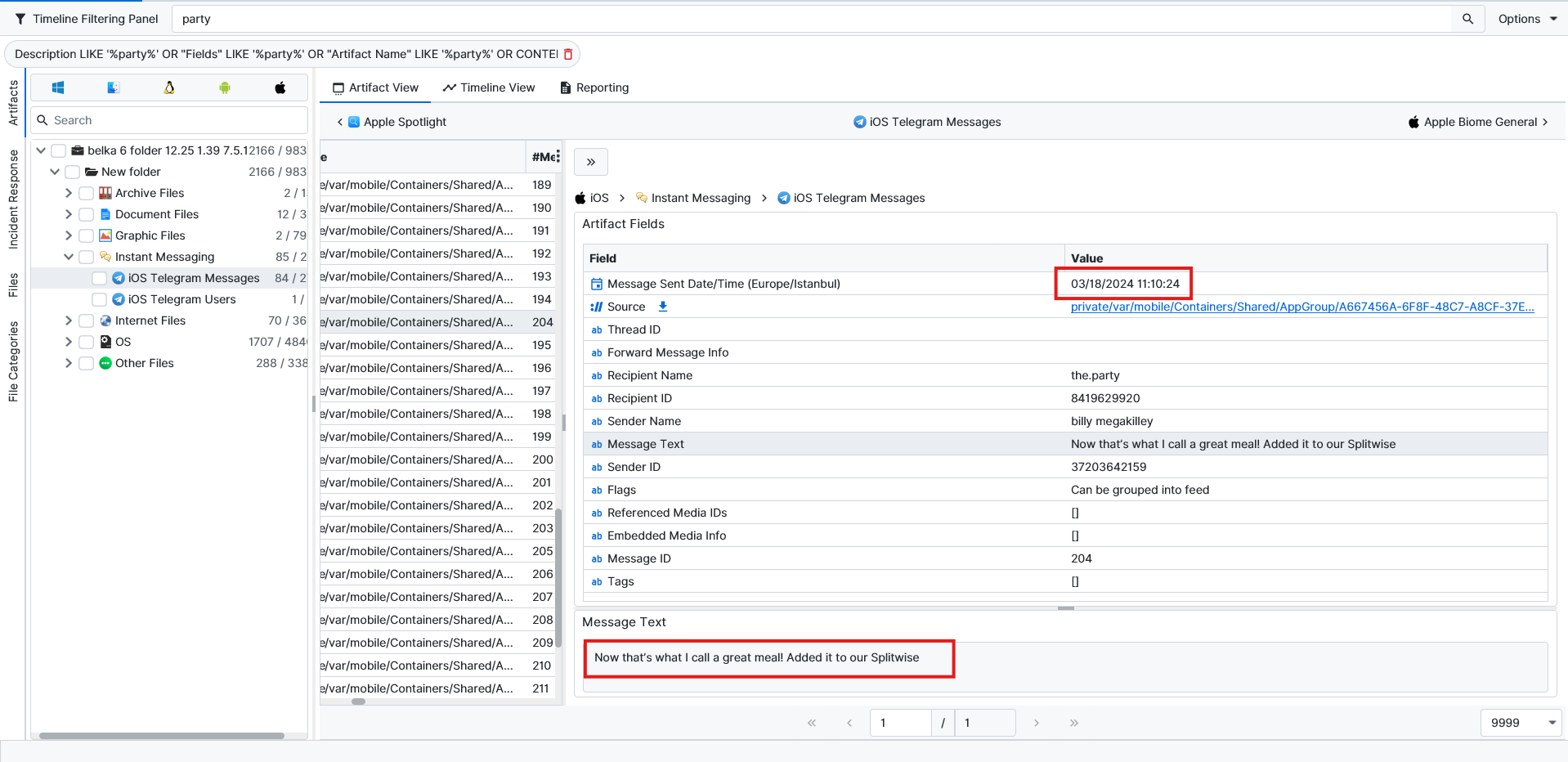Image resolution: width=1568 pixels, height=762 pixels.
Task: Switch to the Timeline View tab
Action: click(x=489, y=87)
